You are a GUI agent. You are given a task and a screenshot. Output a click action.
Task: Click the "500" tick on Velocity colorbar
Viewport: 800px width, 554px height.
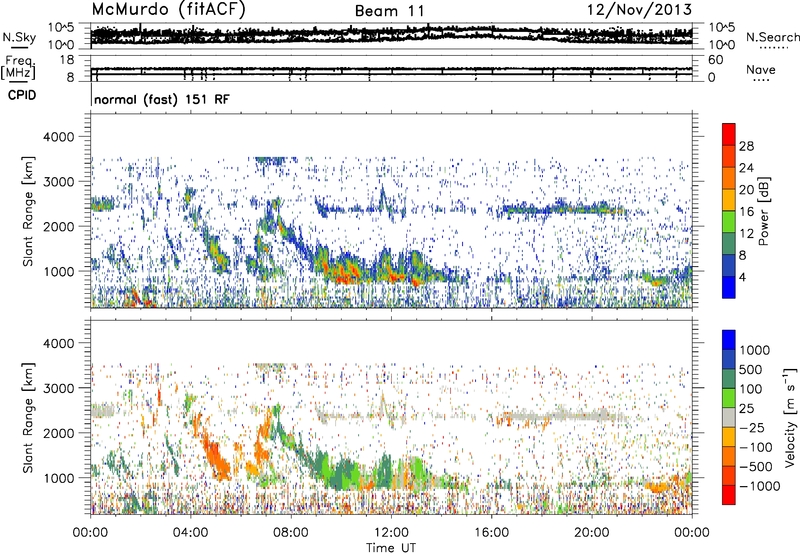751,369
